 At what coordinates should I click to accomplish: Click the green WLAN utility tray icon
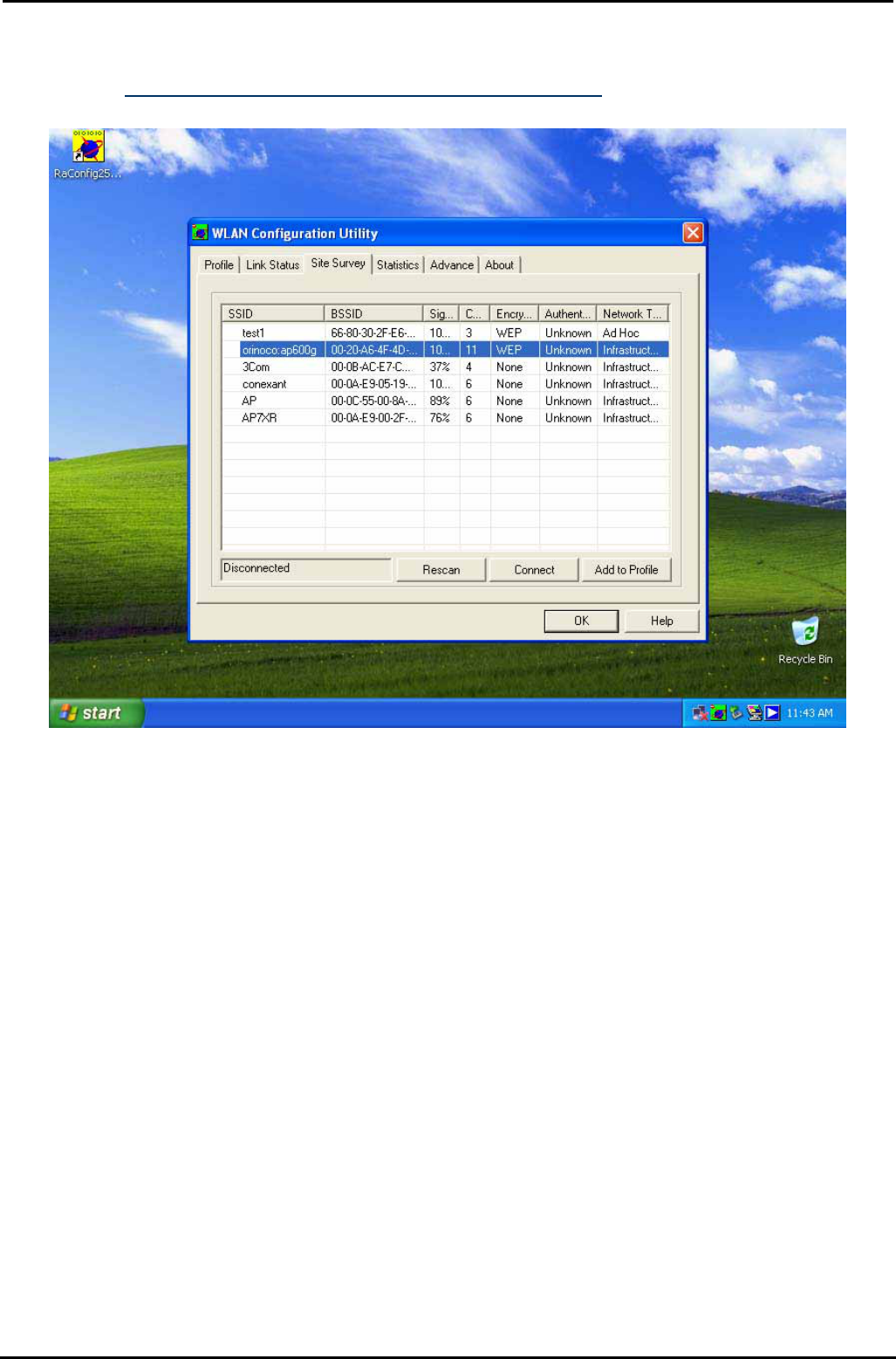(x=718, y=713)
